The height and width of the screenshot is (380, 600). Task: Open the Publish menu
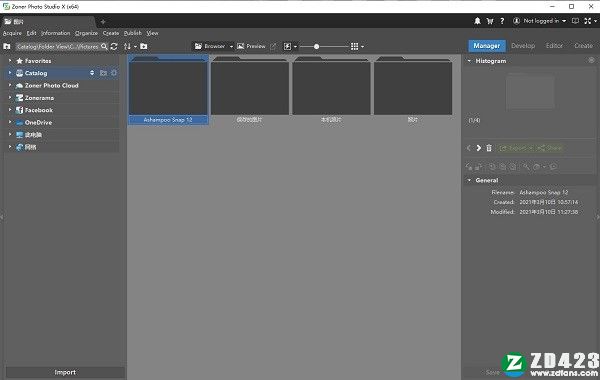[x=132, y=33]
